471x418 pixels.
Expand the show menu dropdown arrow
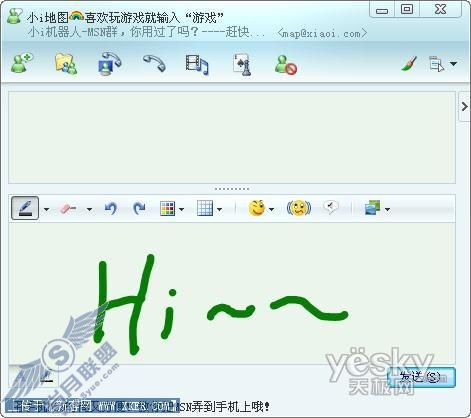point(453,63)
